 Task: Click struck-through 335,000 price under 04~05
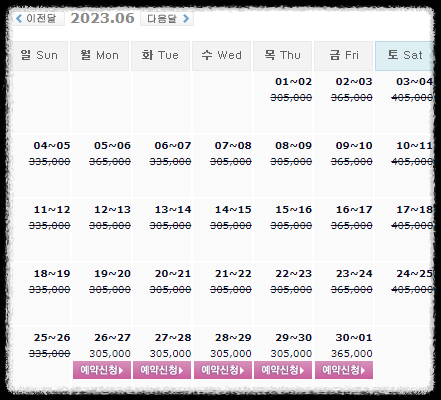click(x=50, y=161)
